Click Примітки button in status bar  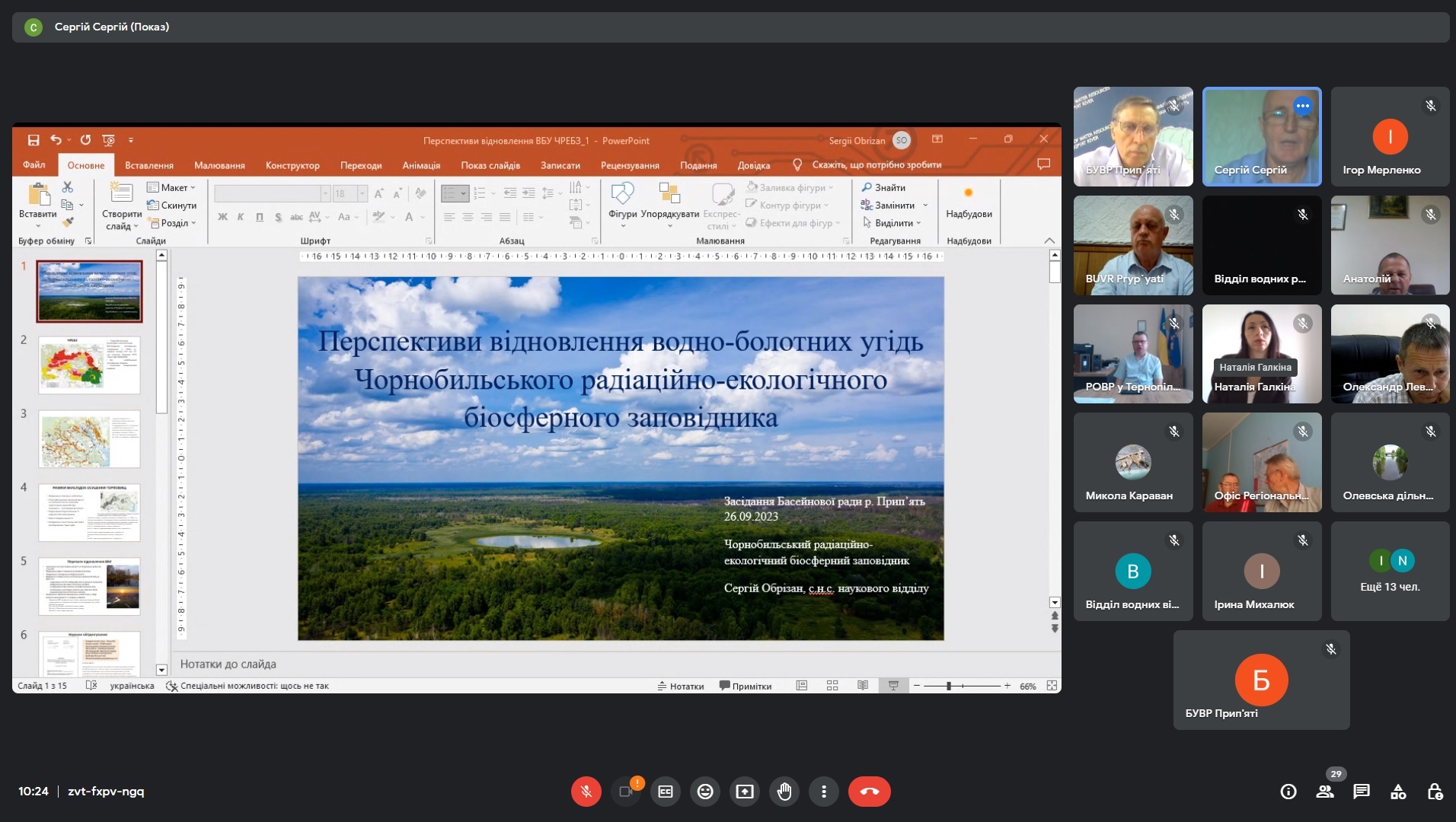pos(746,686)
